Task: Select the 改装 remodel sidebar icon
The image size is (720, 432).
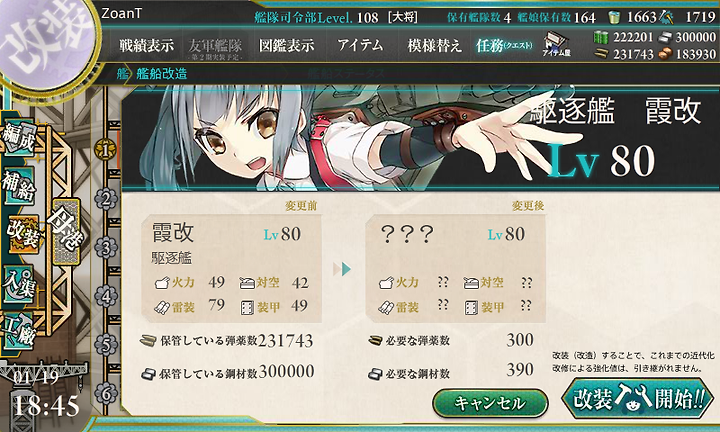Action: click(22, 234)
